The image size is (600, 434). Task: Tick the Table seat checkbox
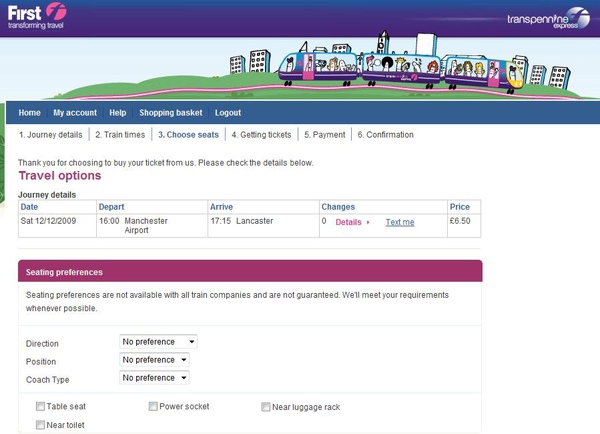(40, 406)
